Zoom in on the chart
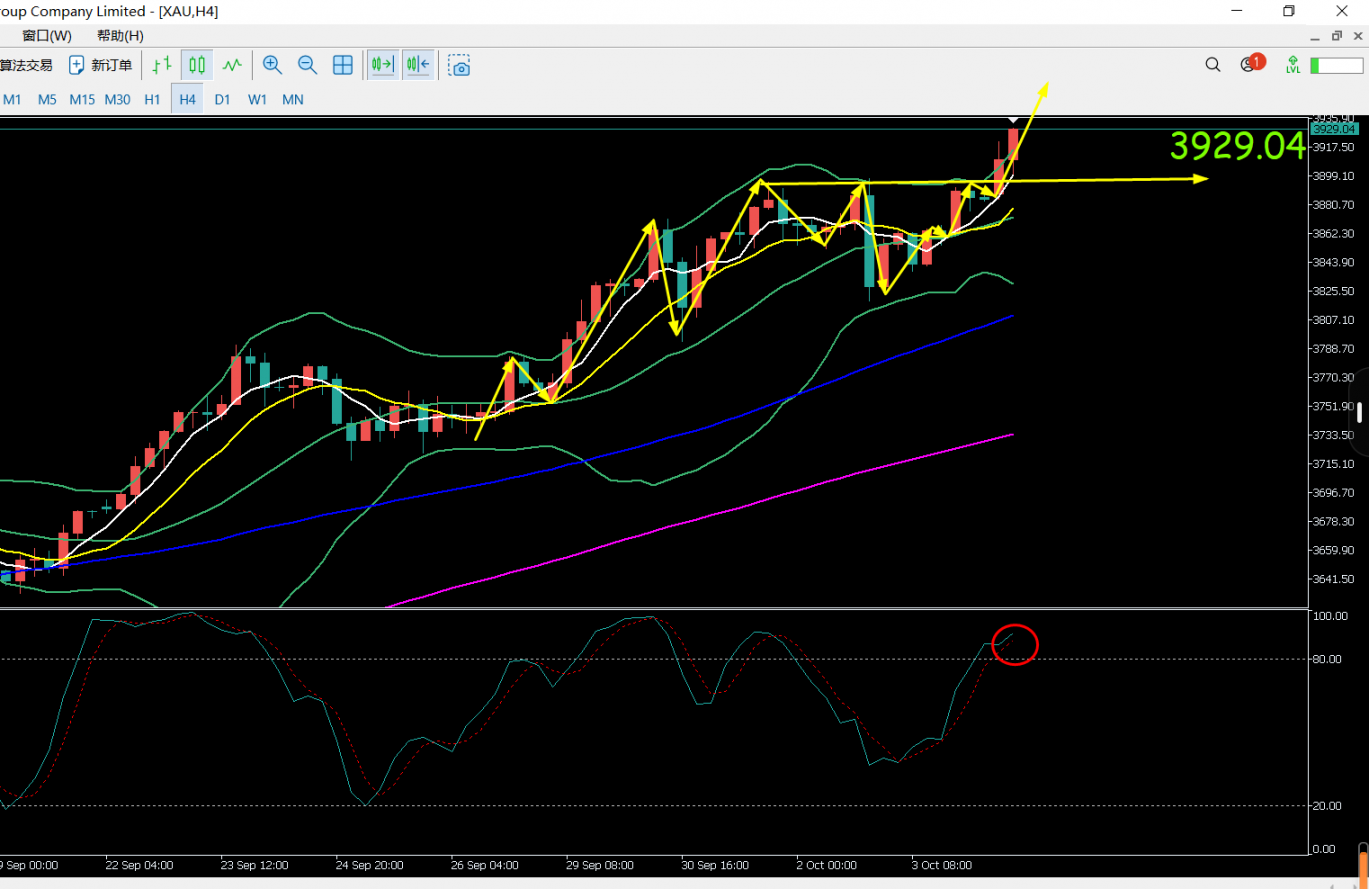The image size is (1369, 889). point(271,66)
